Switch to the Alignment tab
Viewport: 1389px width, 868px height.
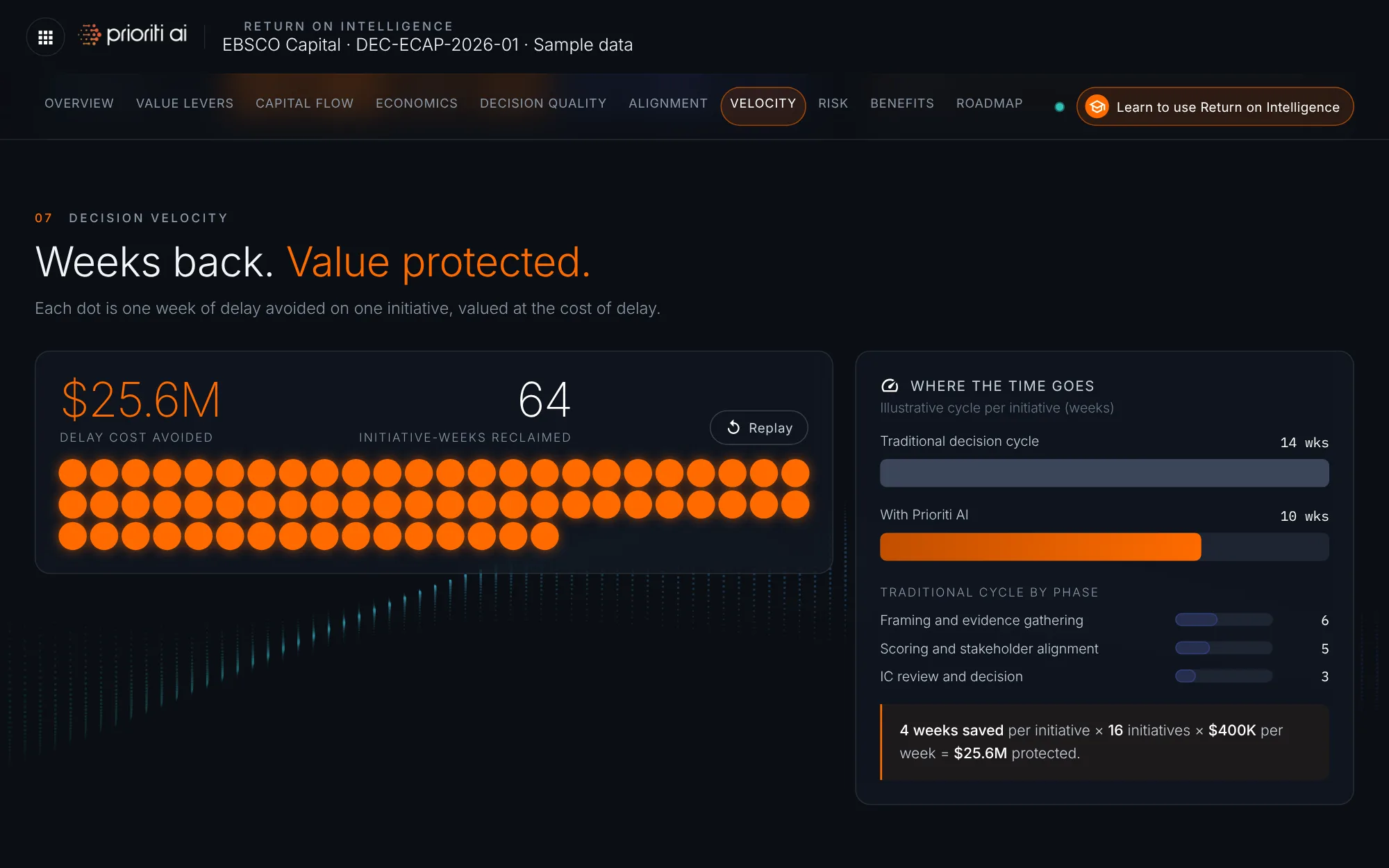coord(668,103)
